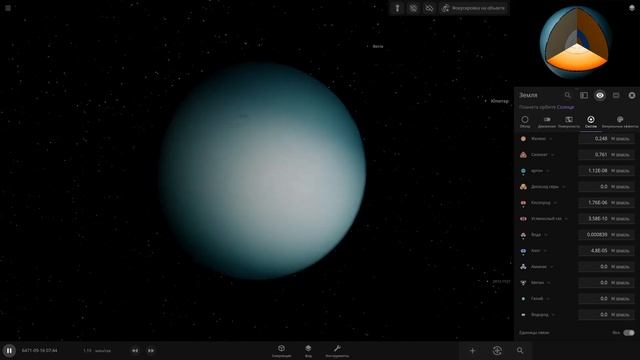Expand the Iron row dropdown arrow
Screen dimensions: 640x360
551,139
